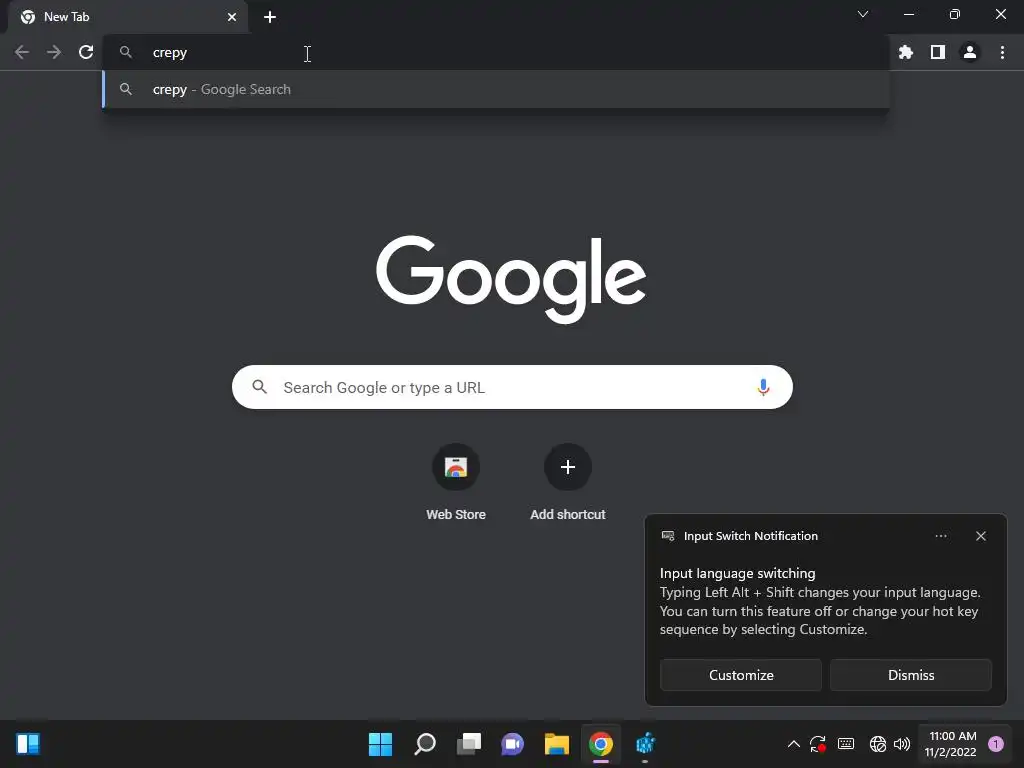Image resolution: width=1024 pixels, height=768 pixels.
Task: Click address bar containing crepy
Action: pos(496,52)
